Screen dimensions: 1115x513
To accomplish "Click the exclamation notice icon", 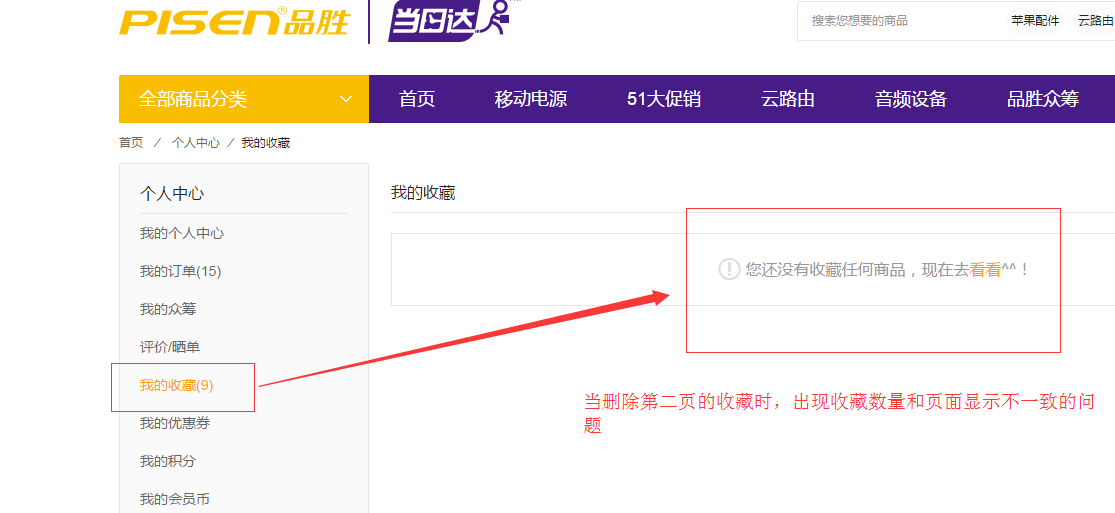I will [x=729, y=269].
